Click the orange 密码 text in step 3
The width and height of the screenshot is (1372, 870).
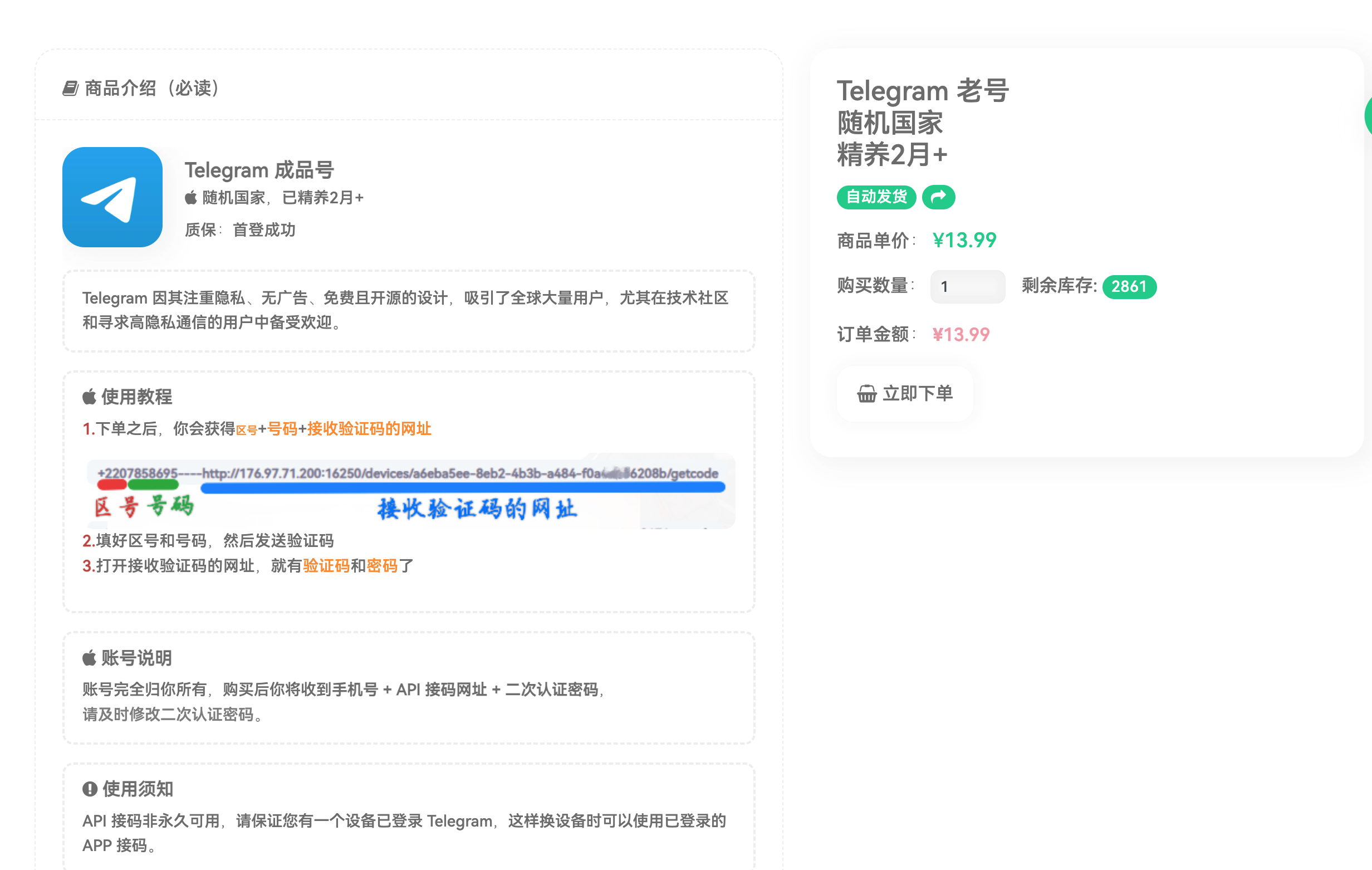(x=382, y=565)
